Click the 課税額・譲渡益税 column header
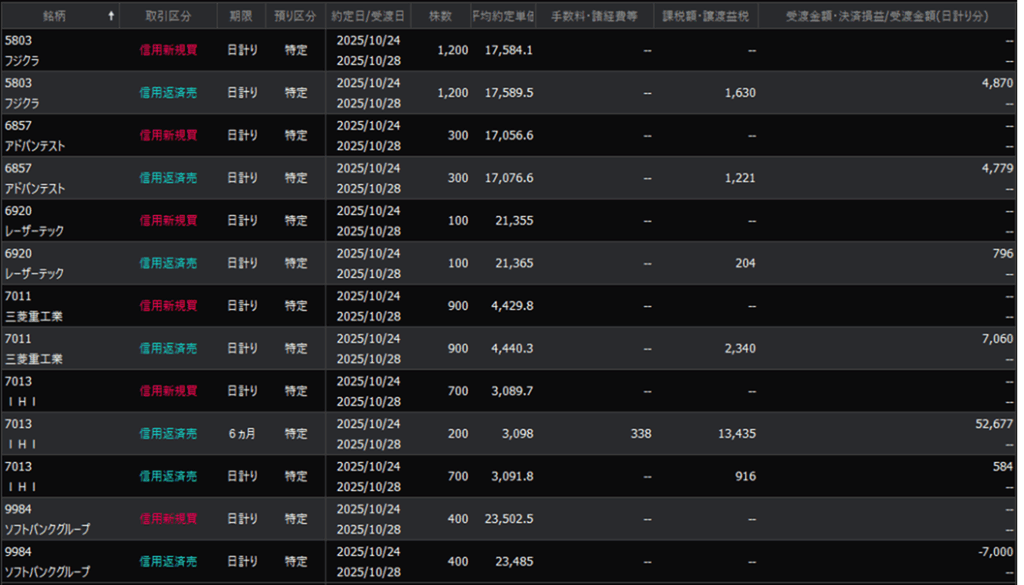Image resolution: width=1024 pixels, height=585 pixels. pyautogui.click(x=706, y=16)
